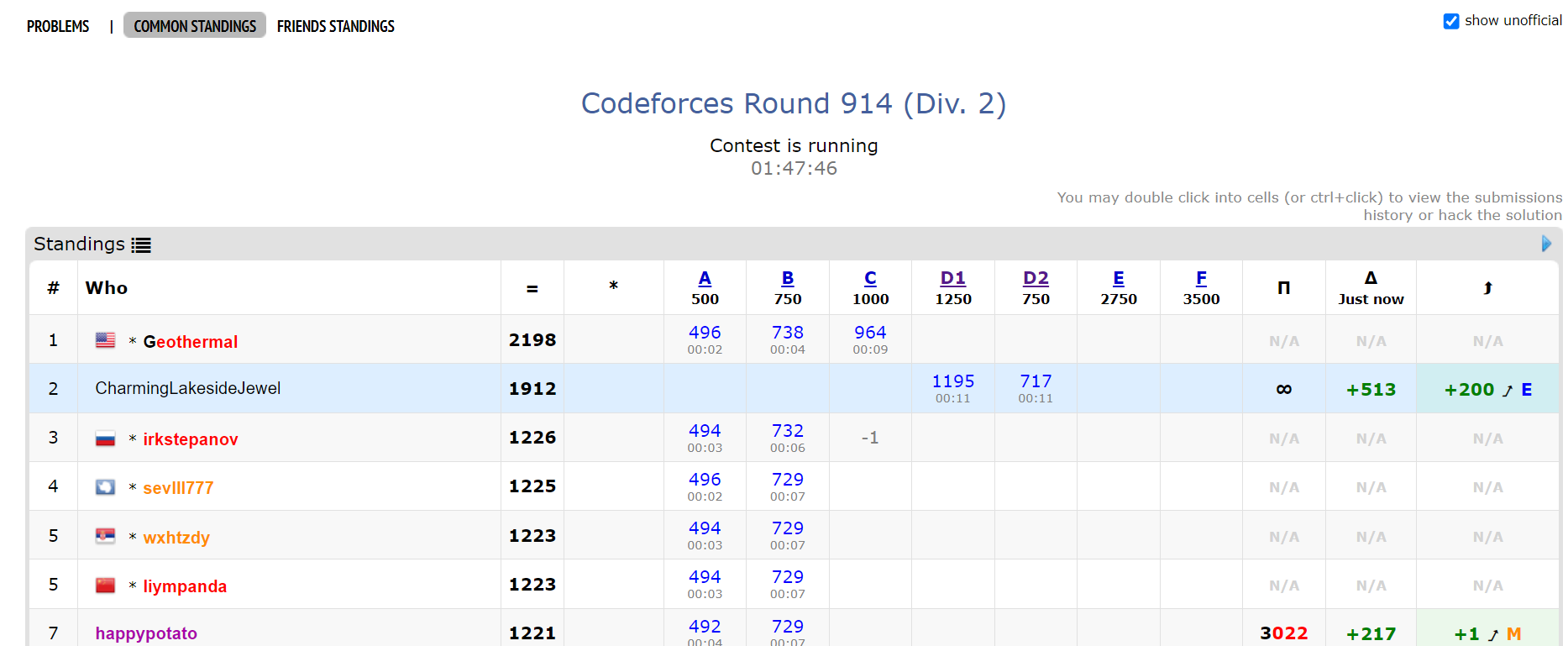The height and width of the screenshot is (646, 1568).
Task: Click the asterisk hacks column header
Action: coord(613,286)
